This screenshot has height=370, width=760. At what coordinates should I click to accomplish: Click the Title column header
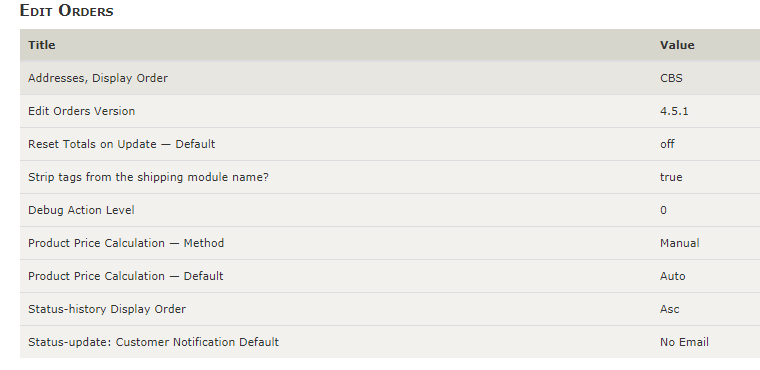click(42, 45)
